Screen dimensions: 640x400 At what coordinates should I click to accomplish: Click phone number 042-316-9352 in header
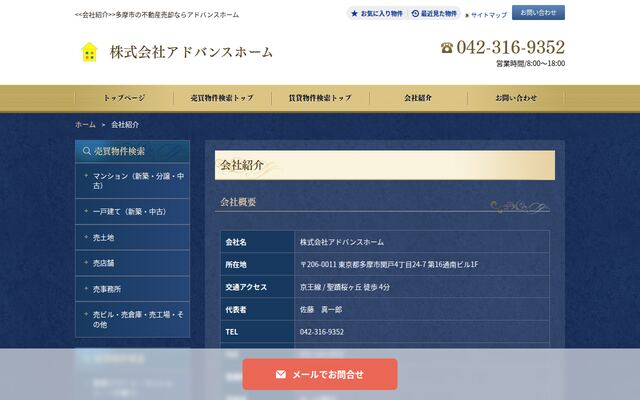point(511,47)
